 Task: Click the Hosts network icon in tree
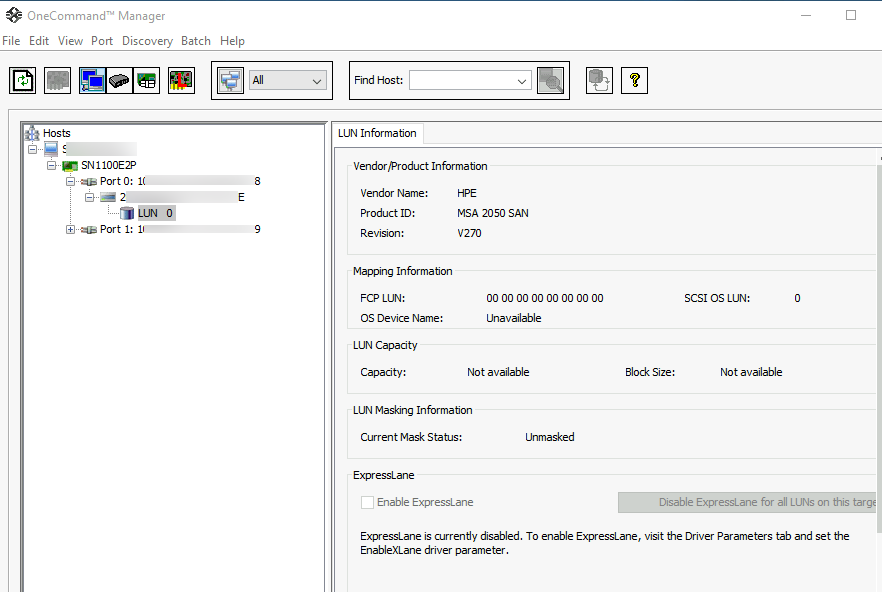tap(32, 133)
